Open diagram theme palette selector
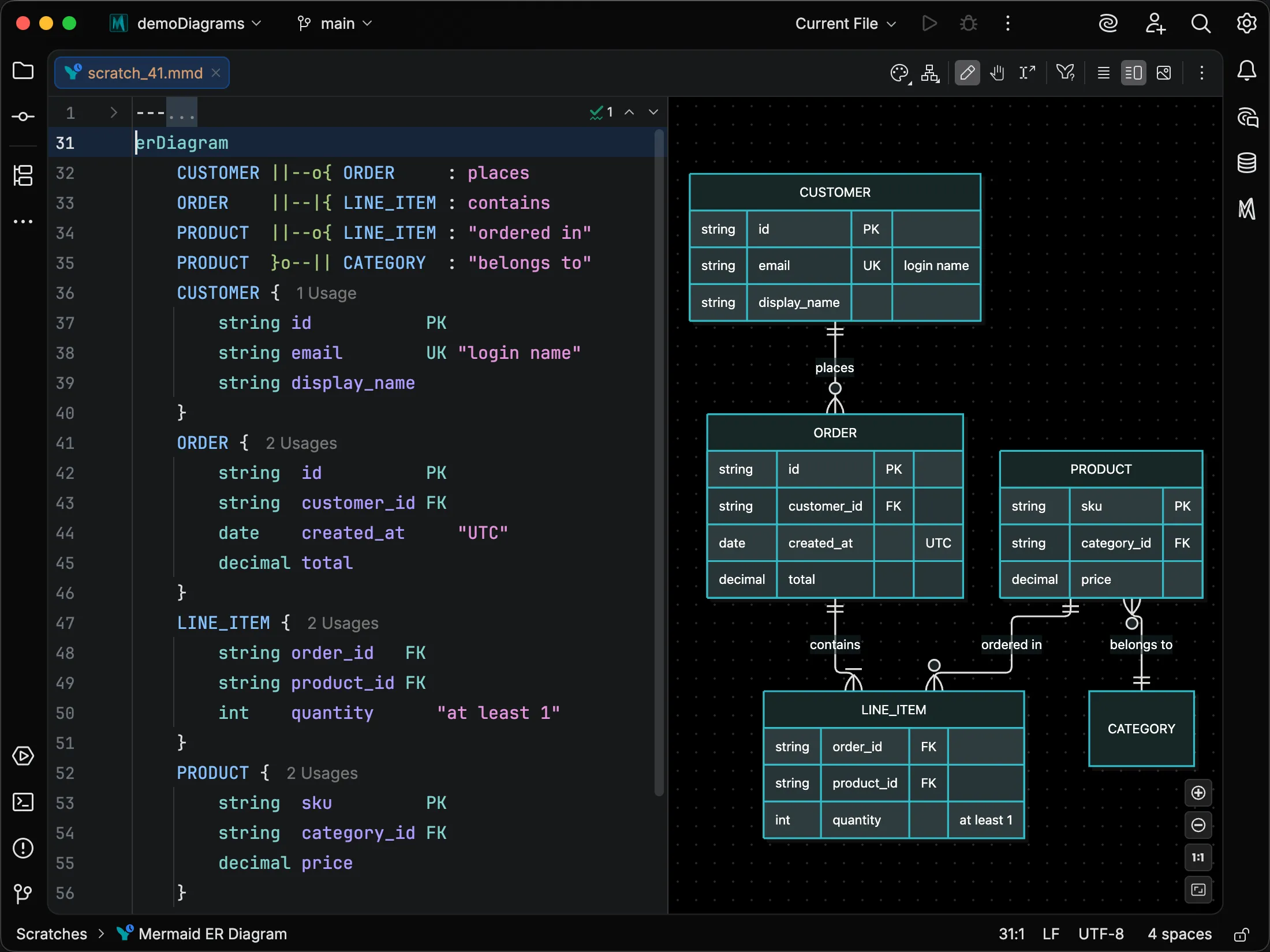1270x952 pixels. click(x=900, y=73)
